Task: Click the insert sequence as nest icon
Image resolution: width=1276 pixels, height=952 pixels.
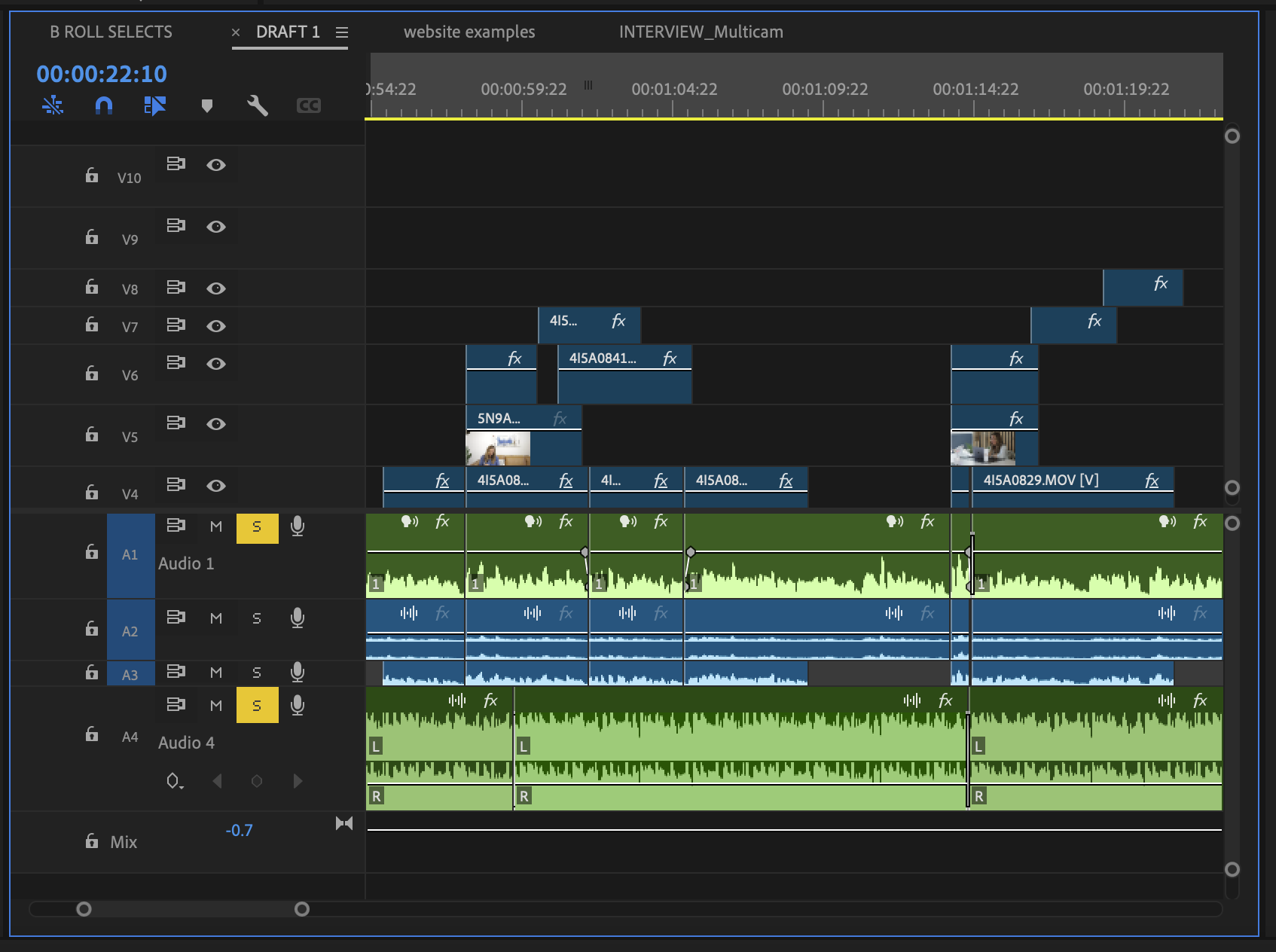Action: click(53, 105)
